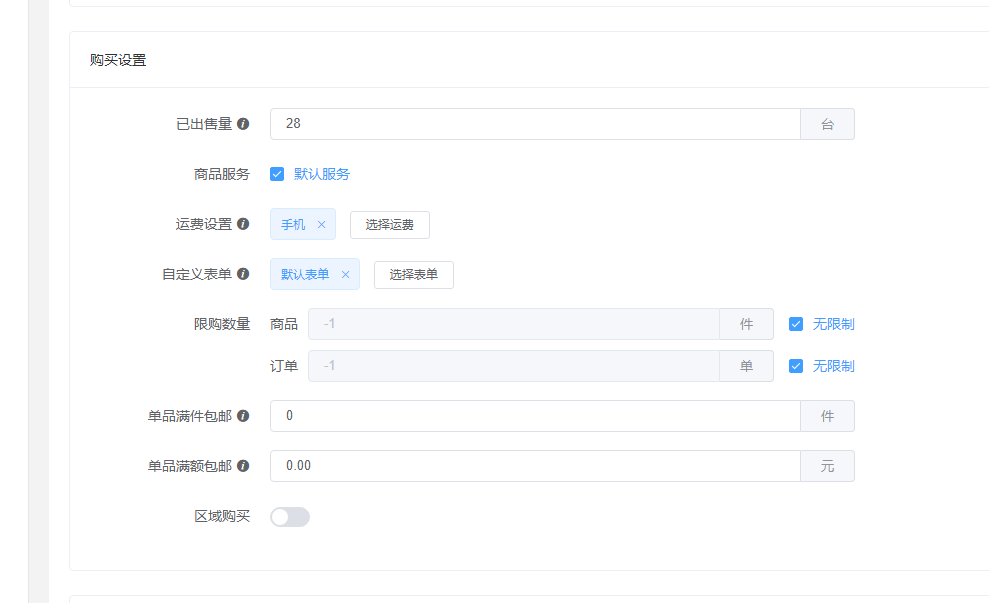
Task: Click the 订单 limit quantity field
Action: 514,366
